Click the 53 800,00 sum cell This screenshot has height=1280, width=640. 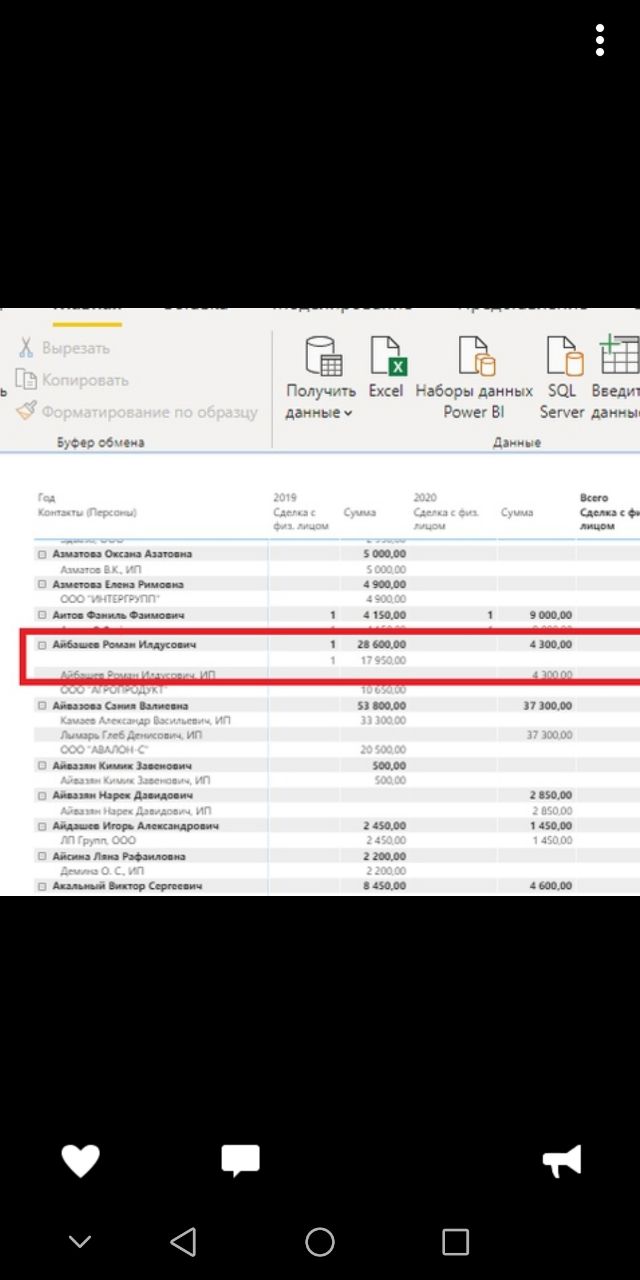[x=382, y=706]
